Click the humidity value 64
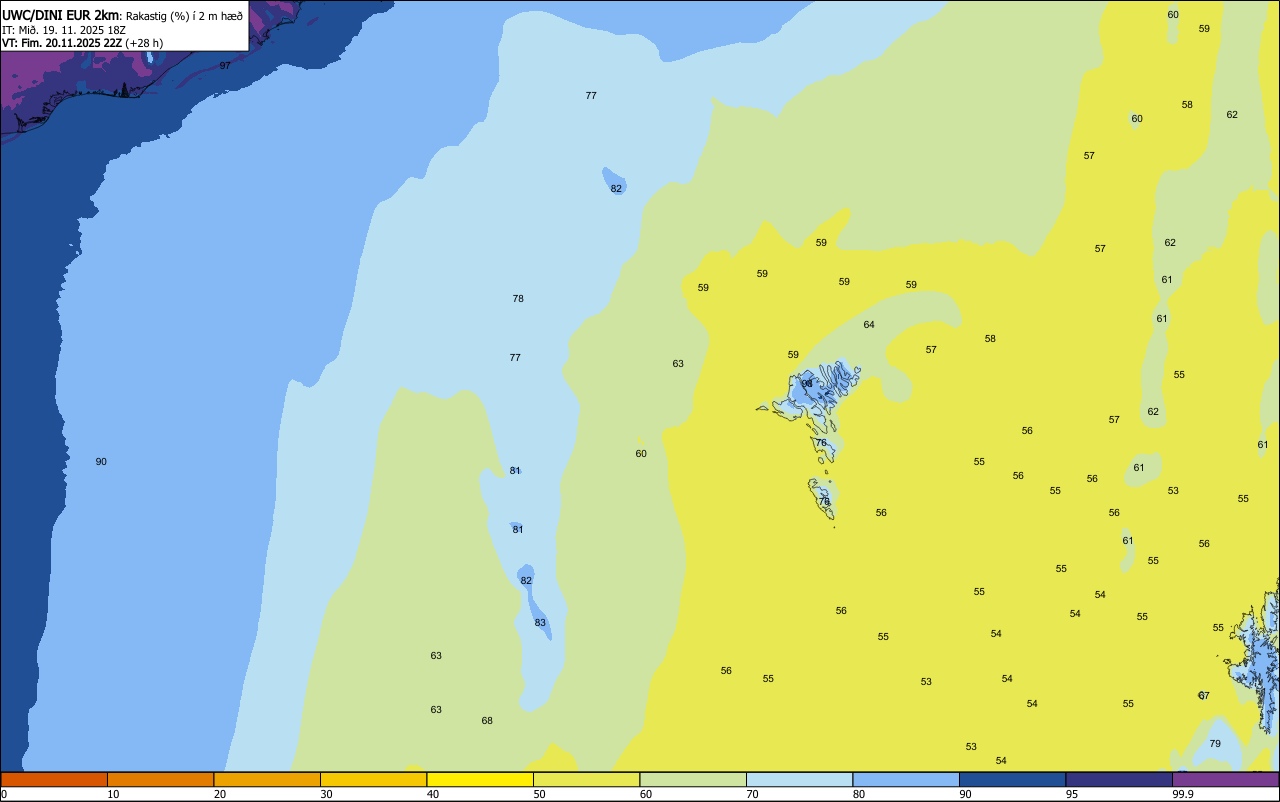 (869, 324)
